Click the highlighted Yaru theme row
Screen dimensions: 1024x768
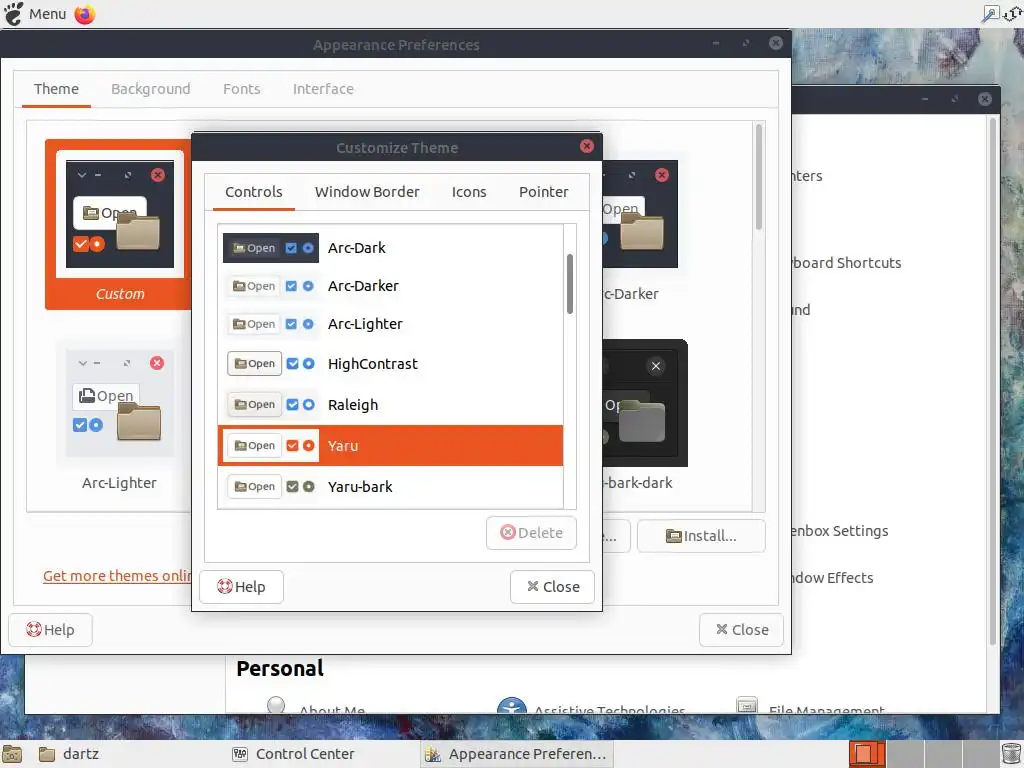[391, 445]
